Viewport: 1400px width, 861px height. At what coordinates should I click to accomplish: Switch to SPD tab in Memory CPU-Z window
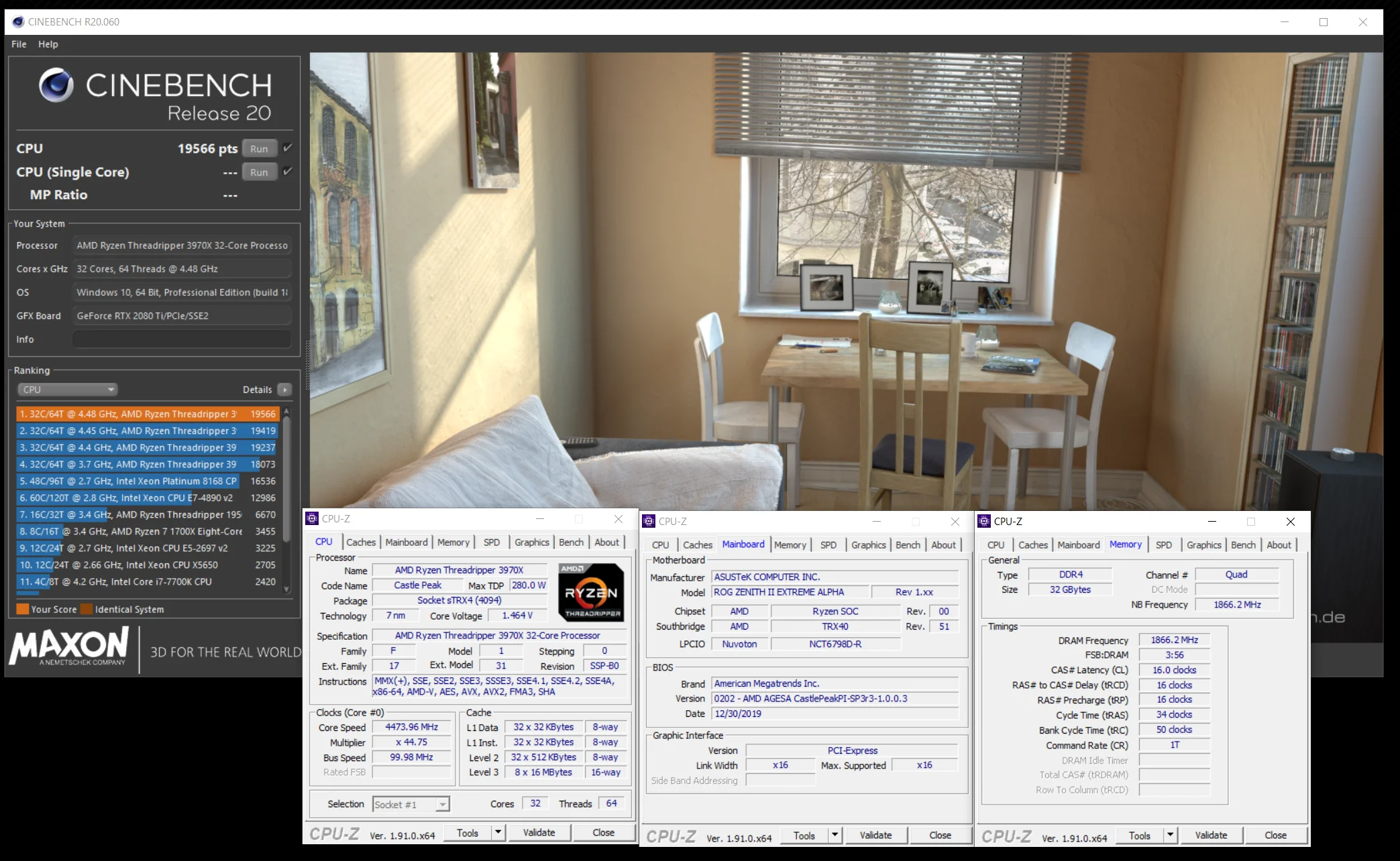coord(1164,544)
